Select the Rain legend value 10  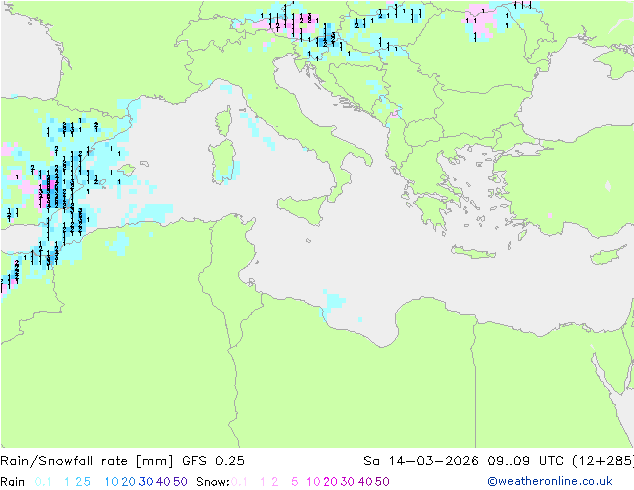(112, 482)
